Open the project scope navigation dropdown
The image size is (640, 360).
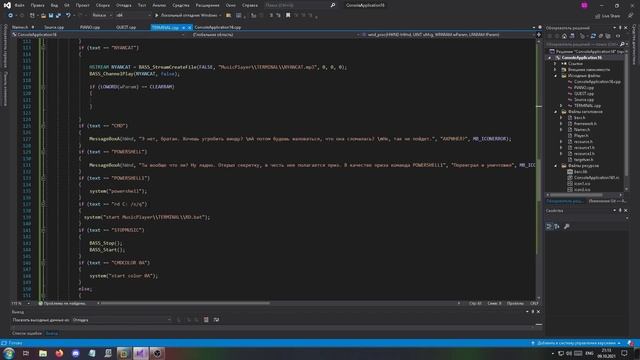[98, 35]
